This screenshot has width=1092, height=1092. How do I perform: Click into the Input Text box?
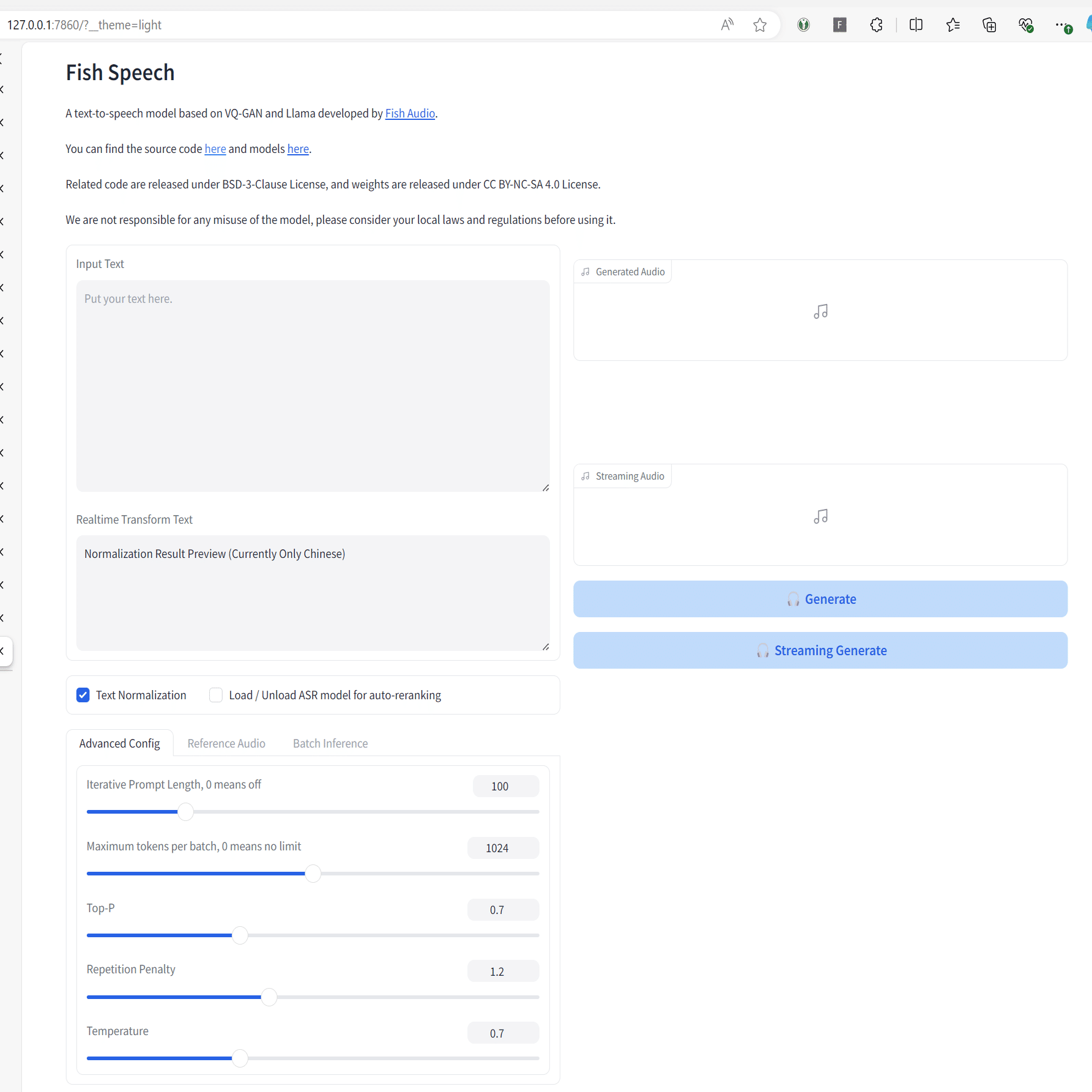click(313, 385)
